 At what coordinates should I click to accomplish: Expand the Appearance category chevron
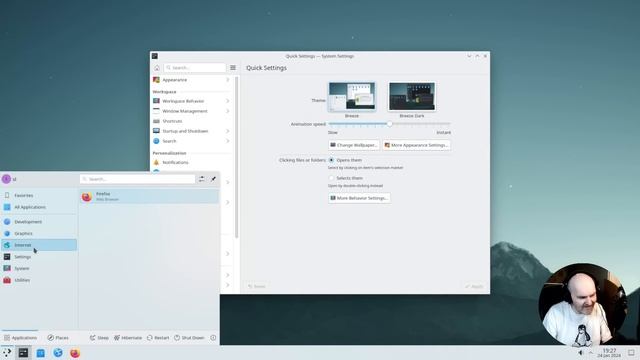(x=227, y=80)
